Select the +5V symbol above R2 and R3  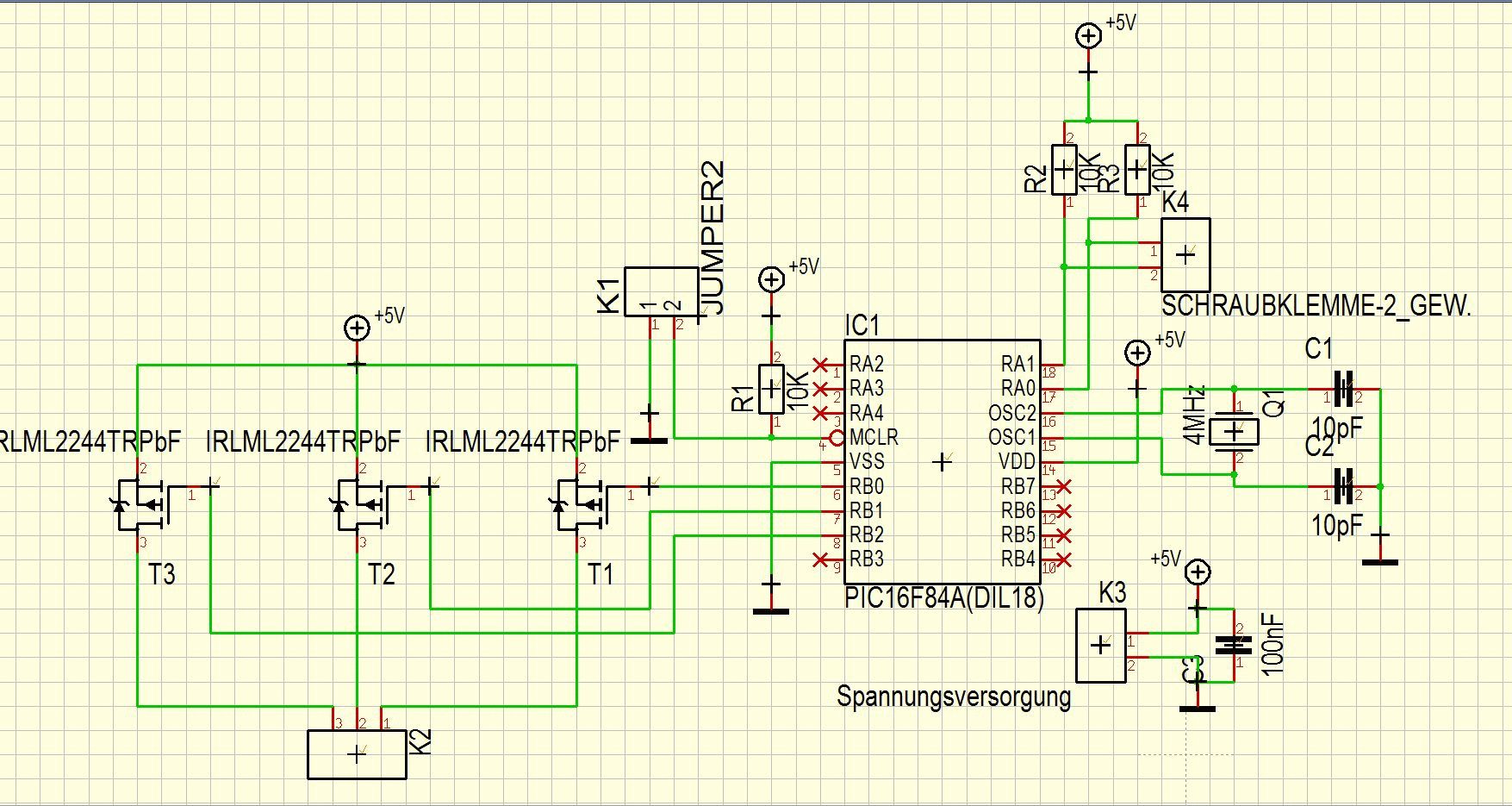point(1089,35)
